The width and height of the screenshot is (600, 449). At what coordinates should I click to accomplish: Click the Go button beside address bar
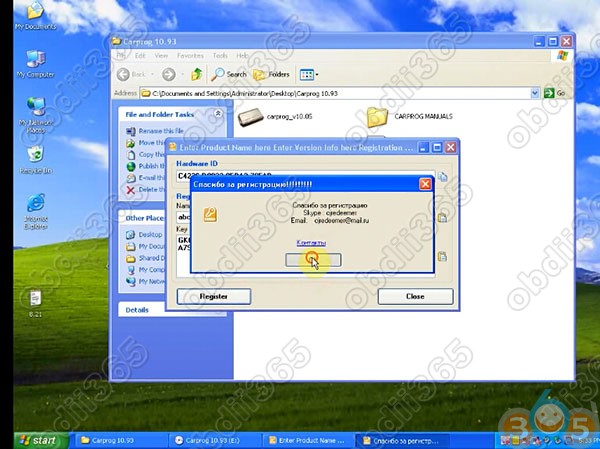(x=554, y=93)
